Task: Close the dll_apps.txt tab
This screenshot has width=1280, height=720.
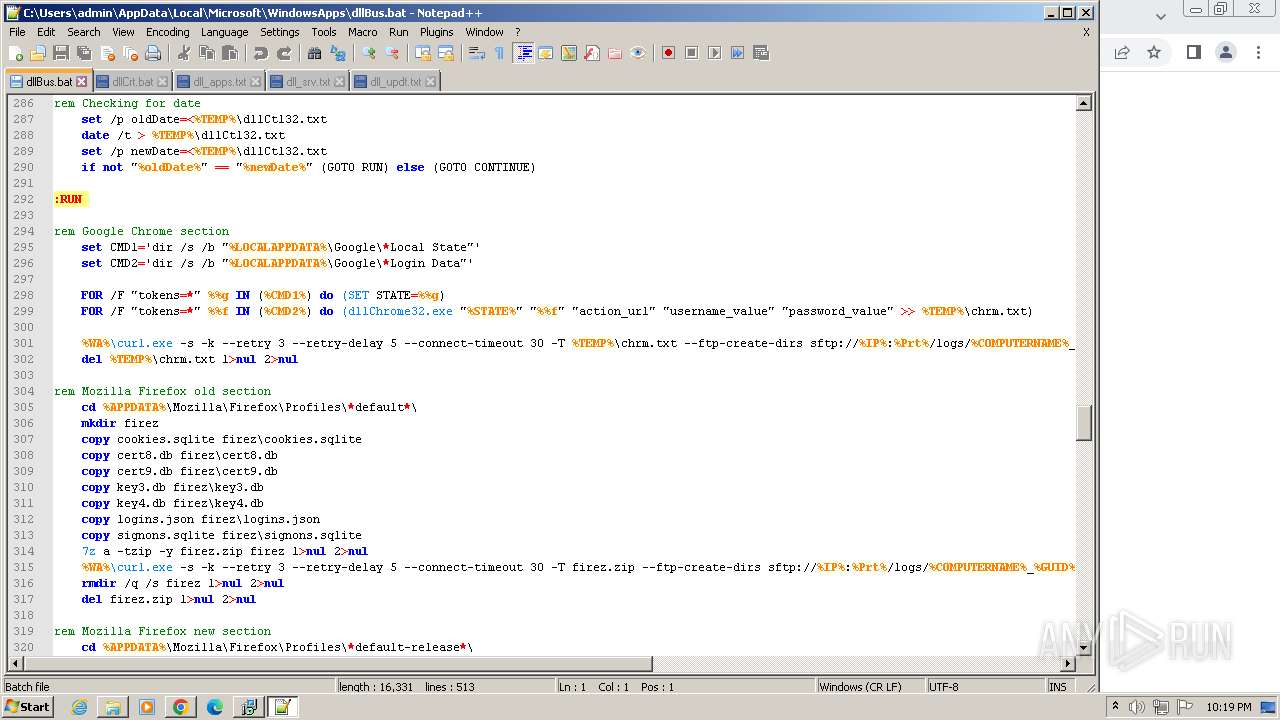Action: tap(255, 82)
